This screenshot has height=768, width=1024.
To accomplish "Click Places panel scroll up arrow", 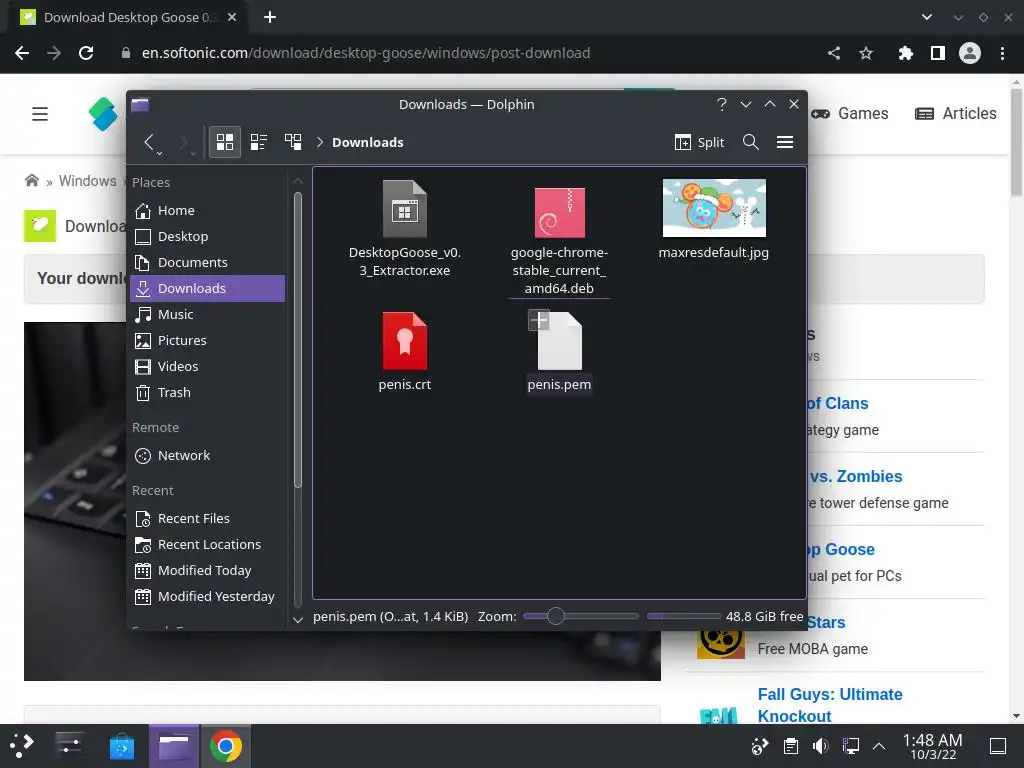I will 298,181.
